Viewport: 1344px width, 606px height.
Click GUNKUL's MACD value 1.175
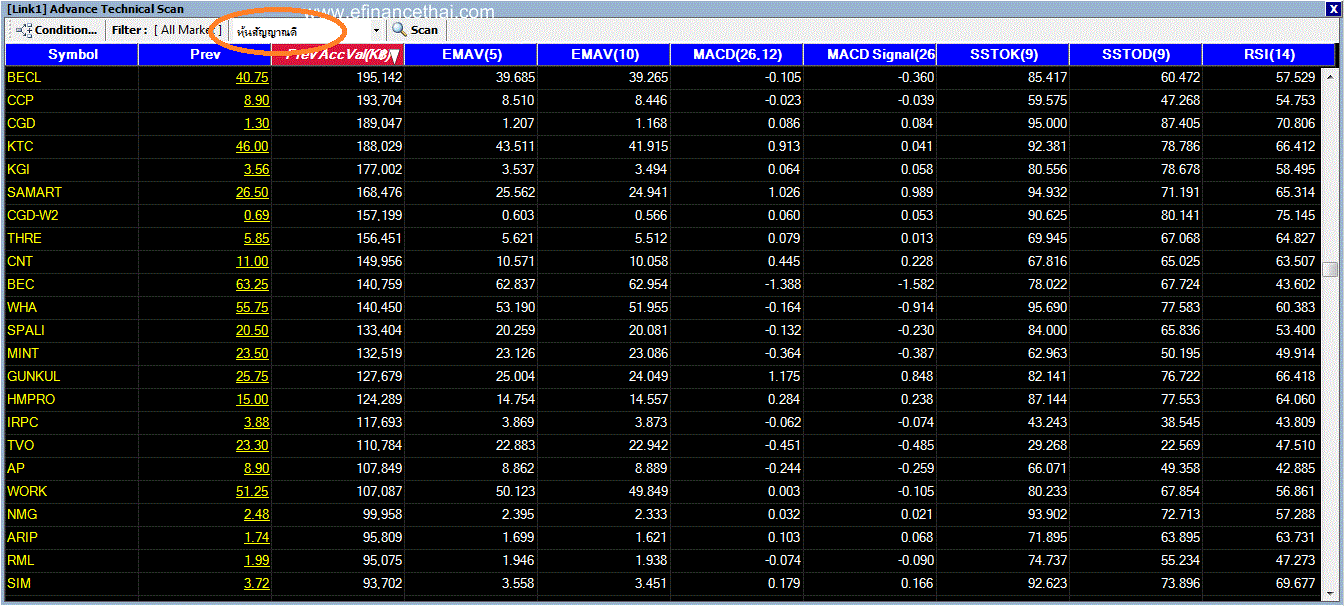(782, 376)
